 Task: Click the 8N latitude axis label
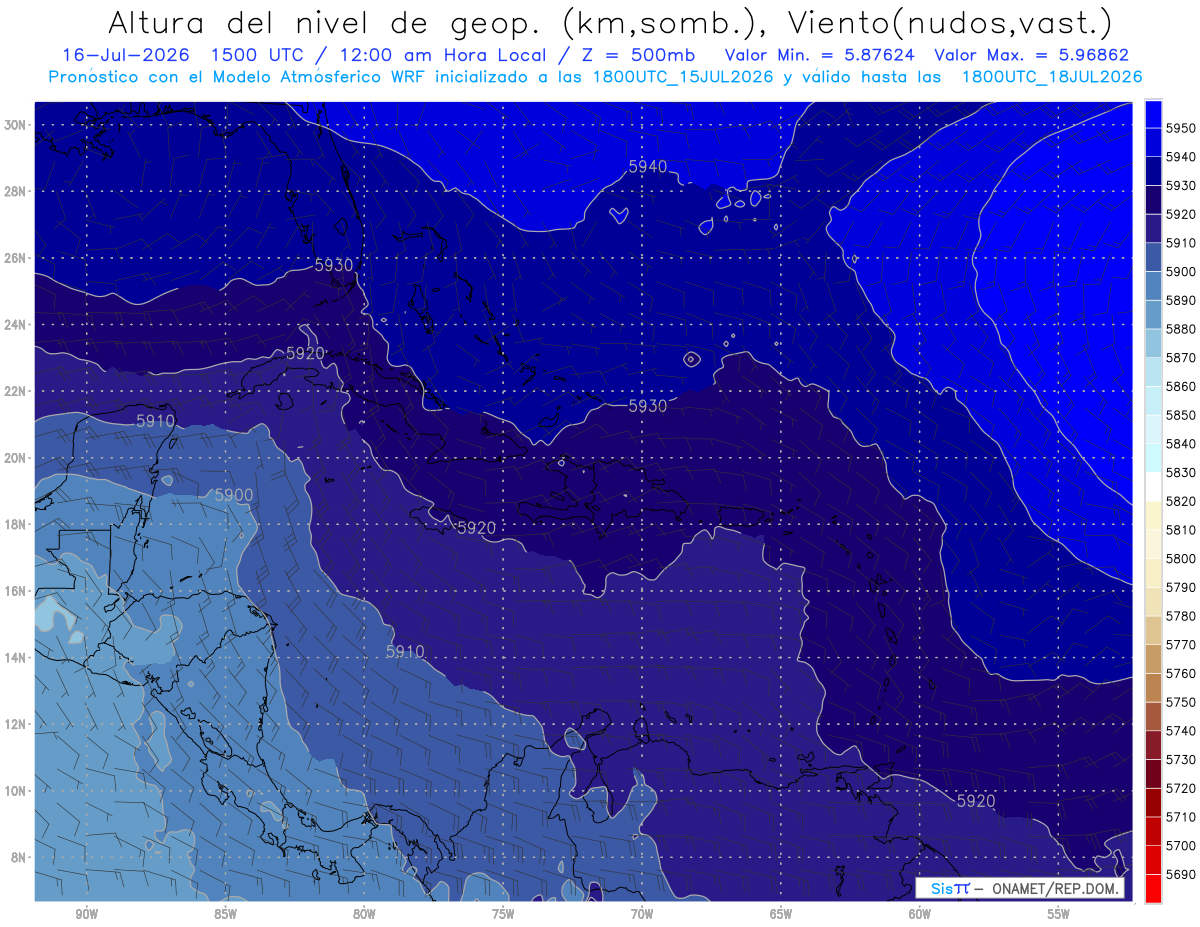coord(19,857)
